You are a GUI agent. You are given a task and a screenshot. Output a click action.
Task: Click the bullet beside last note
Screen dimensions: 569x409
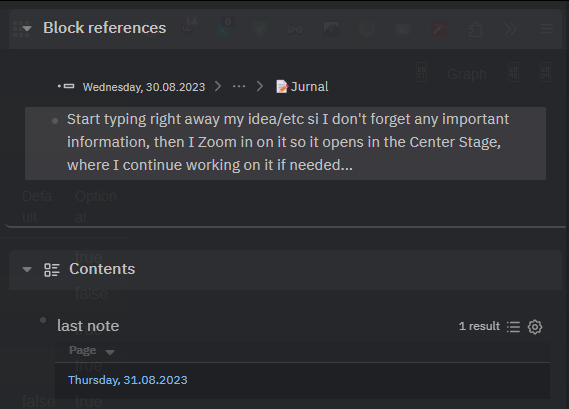(43, 320)
